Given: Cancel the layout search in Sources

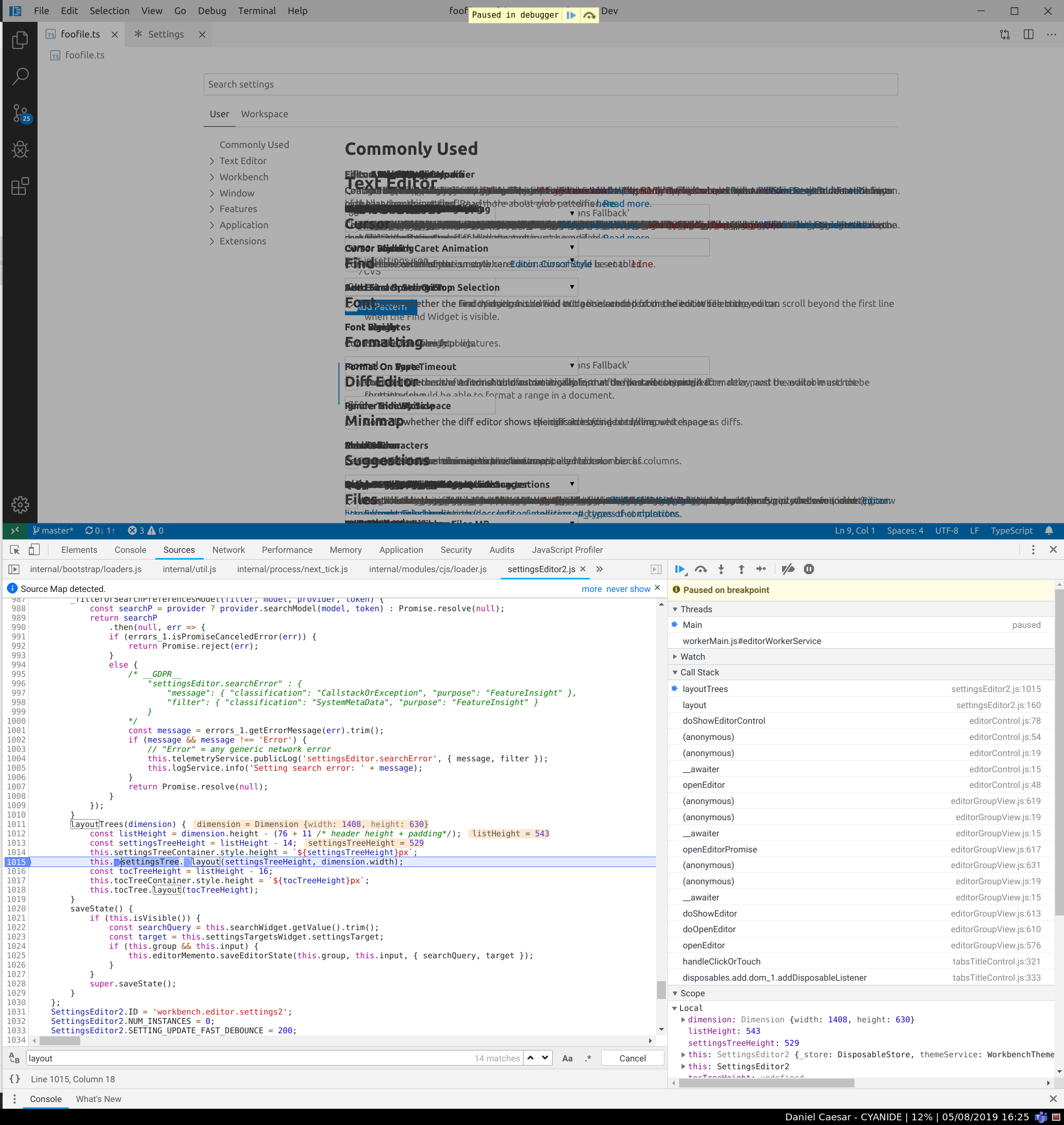Looking at the screenshot, I should (x=632, y=1058).
